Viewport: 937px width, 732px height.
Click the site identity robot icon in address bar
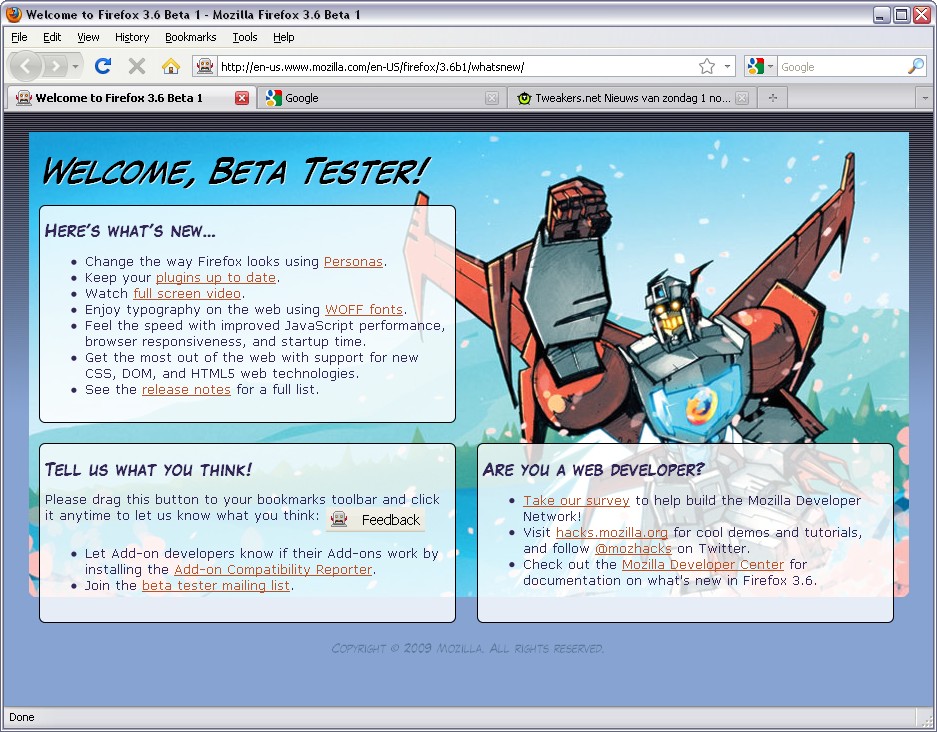204,66
